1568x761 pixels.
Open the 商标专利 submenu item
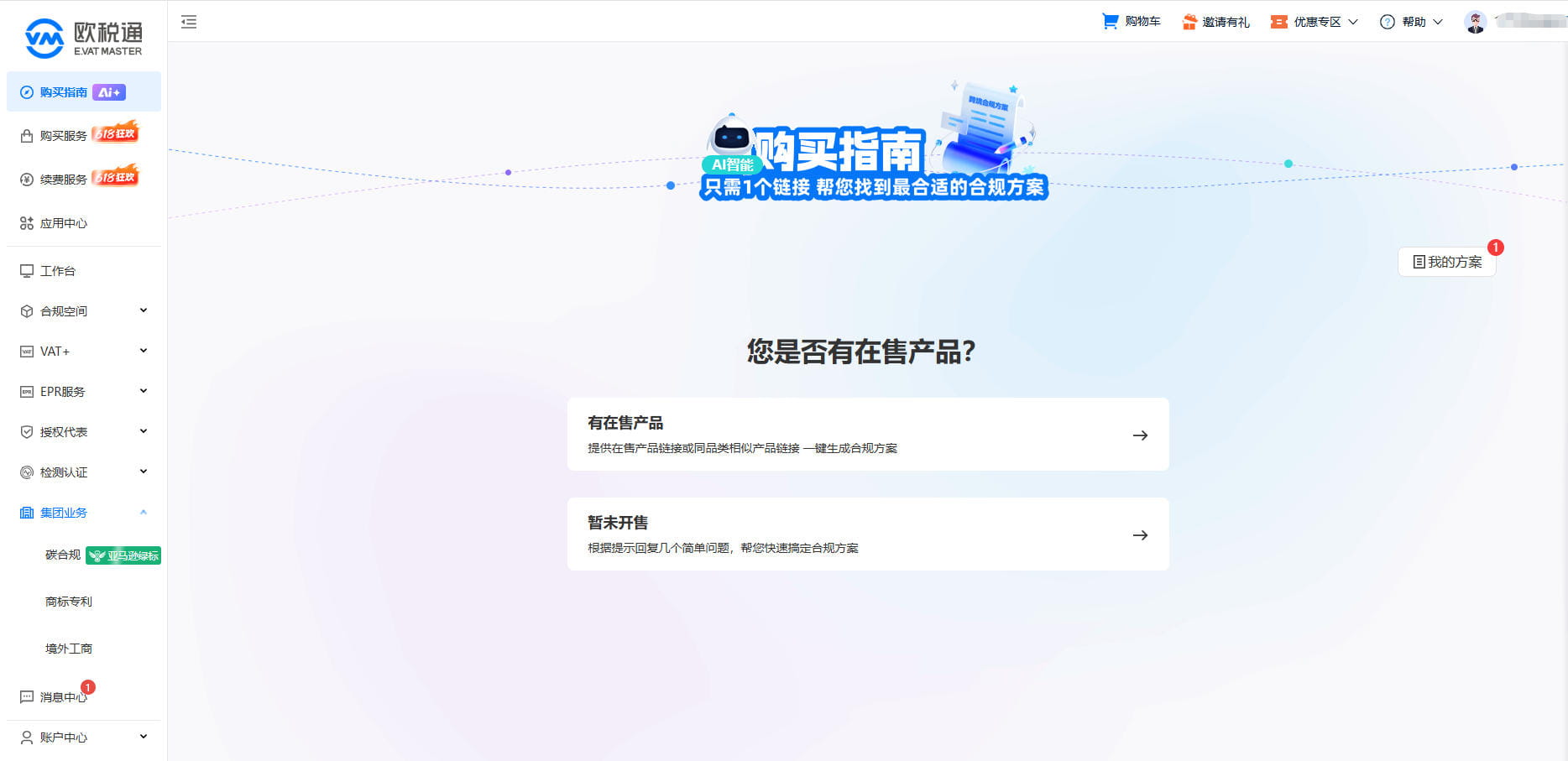pyautogui.click(x=69, y=602)
